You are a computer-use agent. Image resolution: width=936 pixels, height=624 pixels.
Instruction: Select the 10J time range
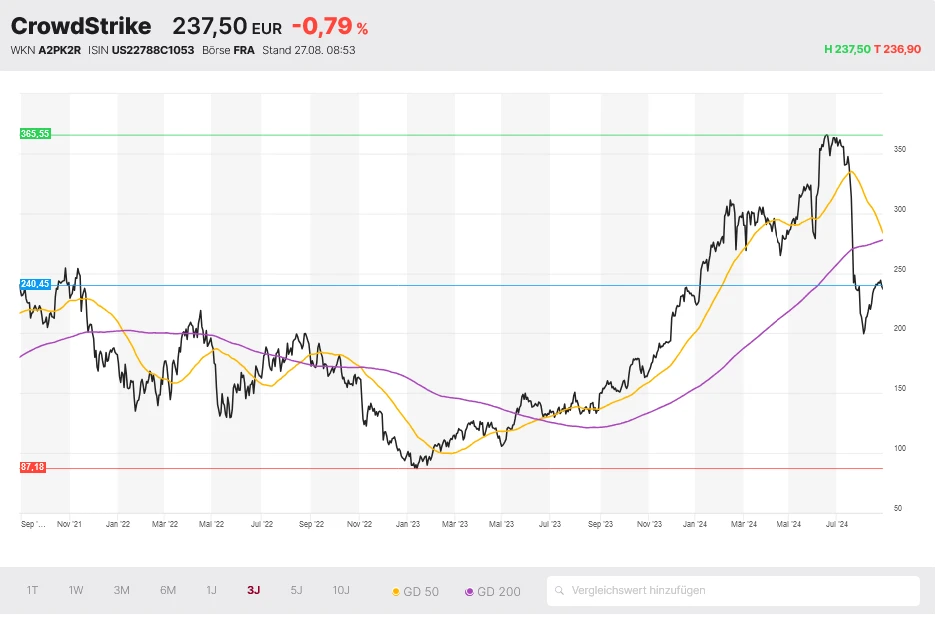341,590
